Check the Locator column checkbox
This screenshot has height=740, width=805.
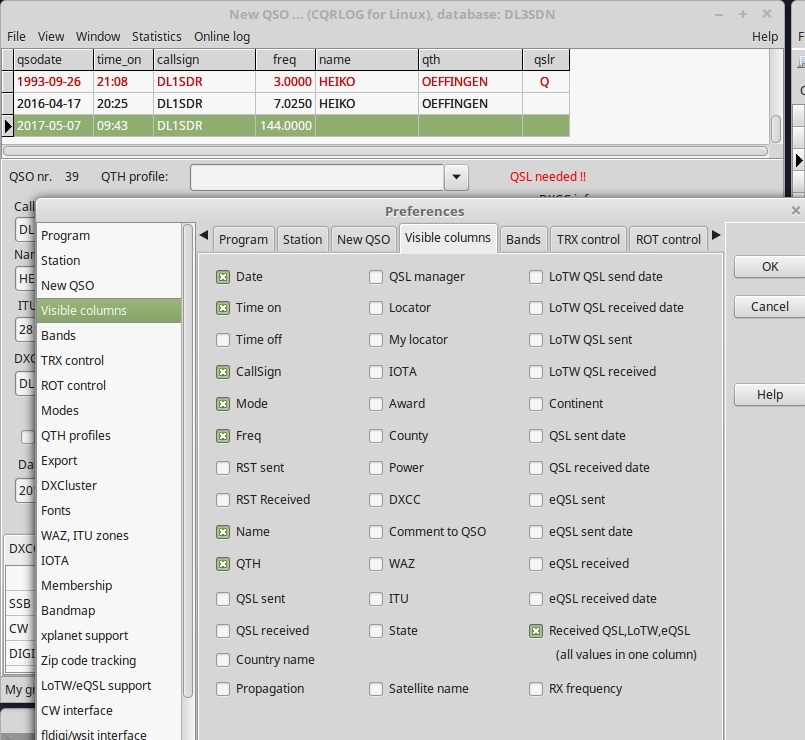(376, 308)
